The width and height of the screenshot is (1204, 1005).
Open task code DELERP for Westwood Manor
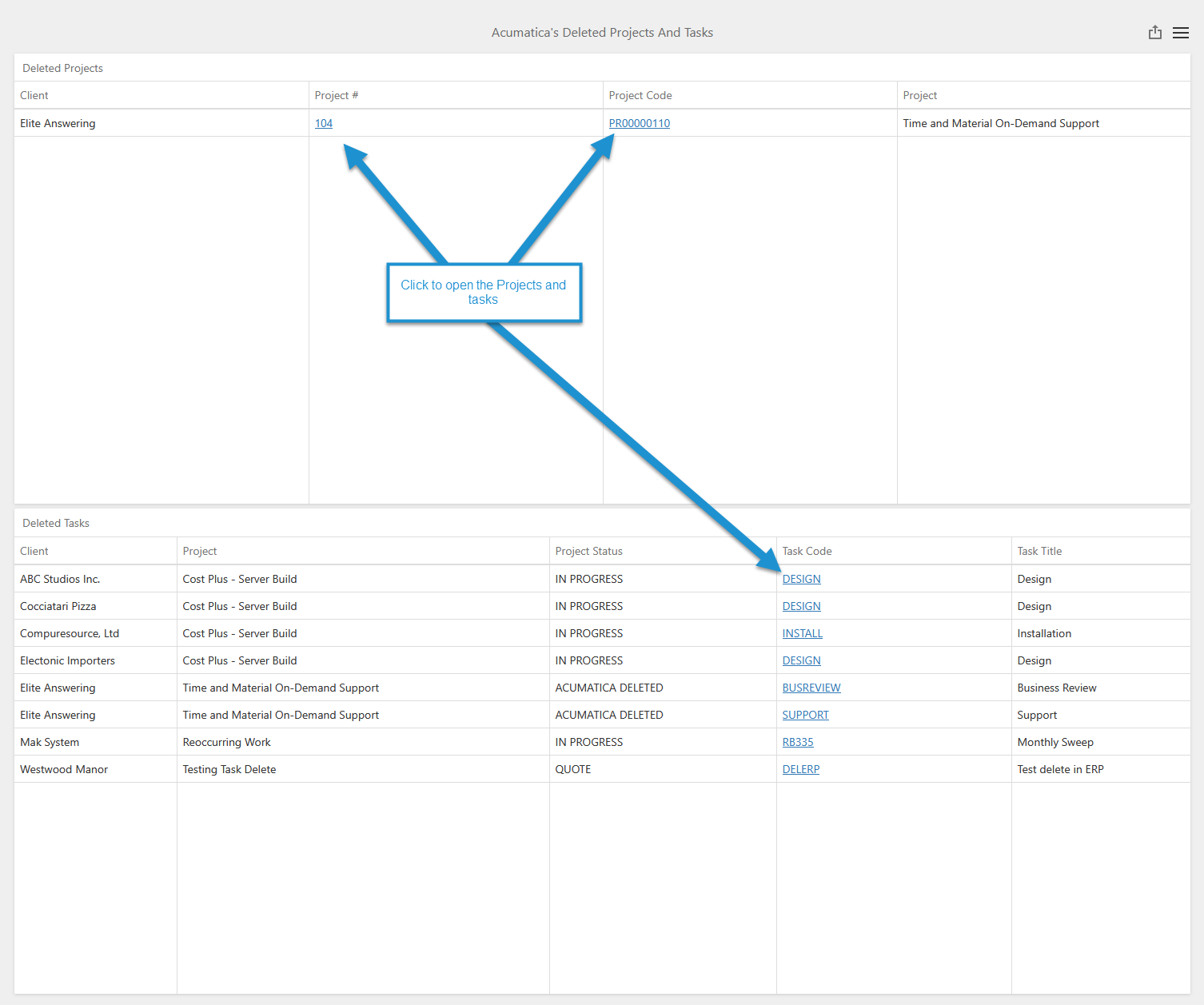[x=801, y=769]
